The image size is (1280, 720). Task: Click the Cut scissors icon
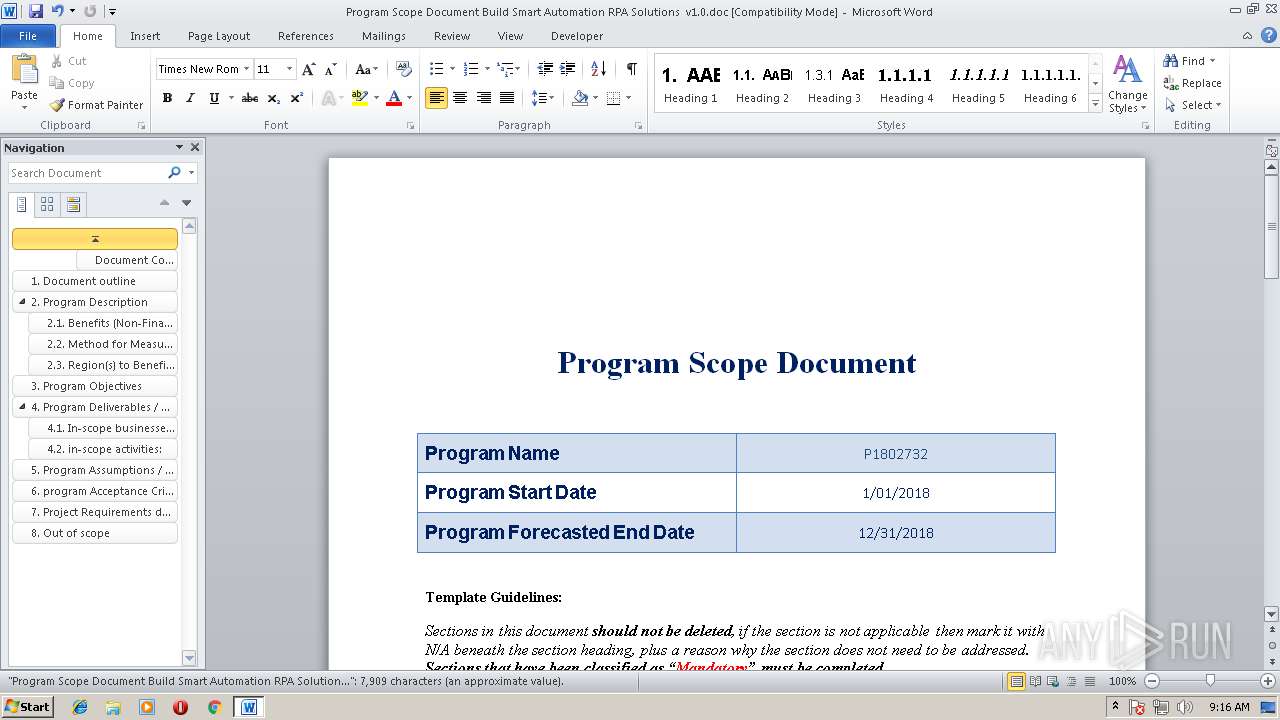[57, 61]
